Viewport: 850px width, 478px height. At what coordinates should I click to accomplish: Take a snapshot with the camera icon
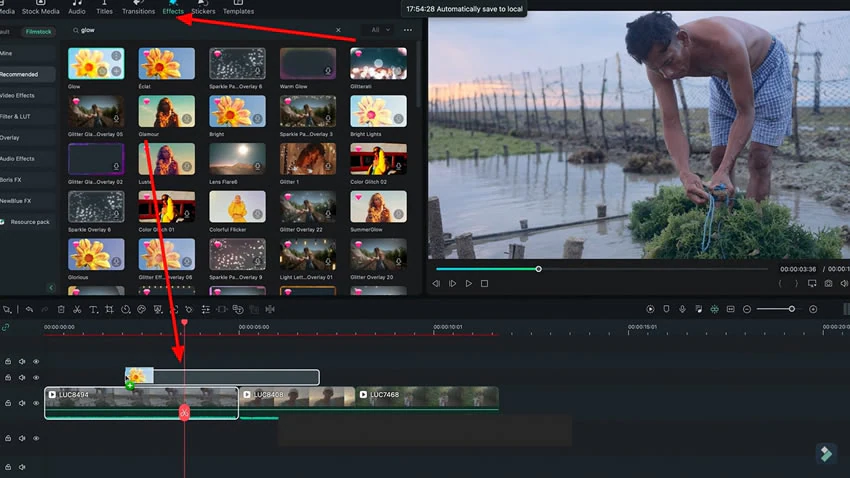point(828,283)
